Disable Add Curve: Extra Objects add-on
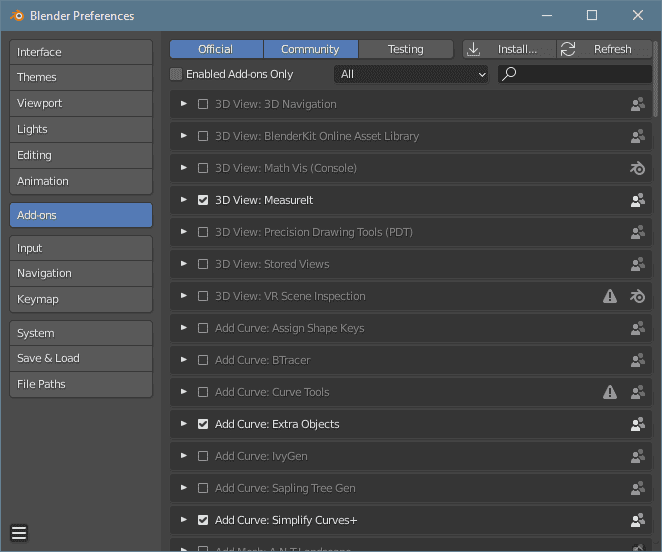662x552 pixels. click(x=203, y=424)
